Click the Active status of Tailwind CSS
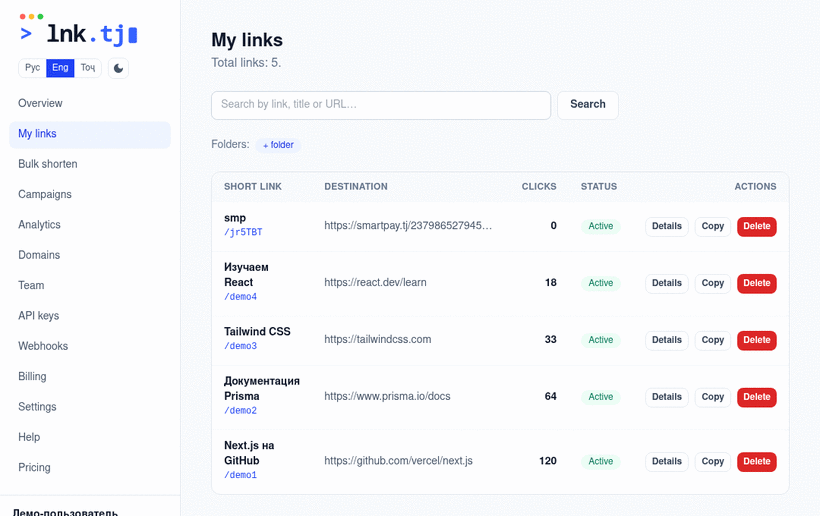 coord(600,340)
